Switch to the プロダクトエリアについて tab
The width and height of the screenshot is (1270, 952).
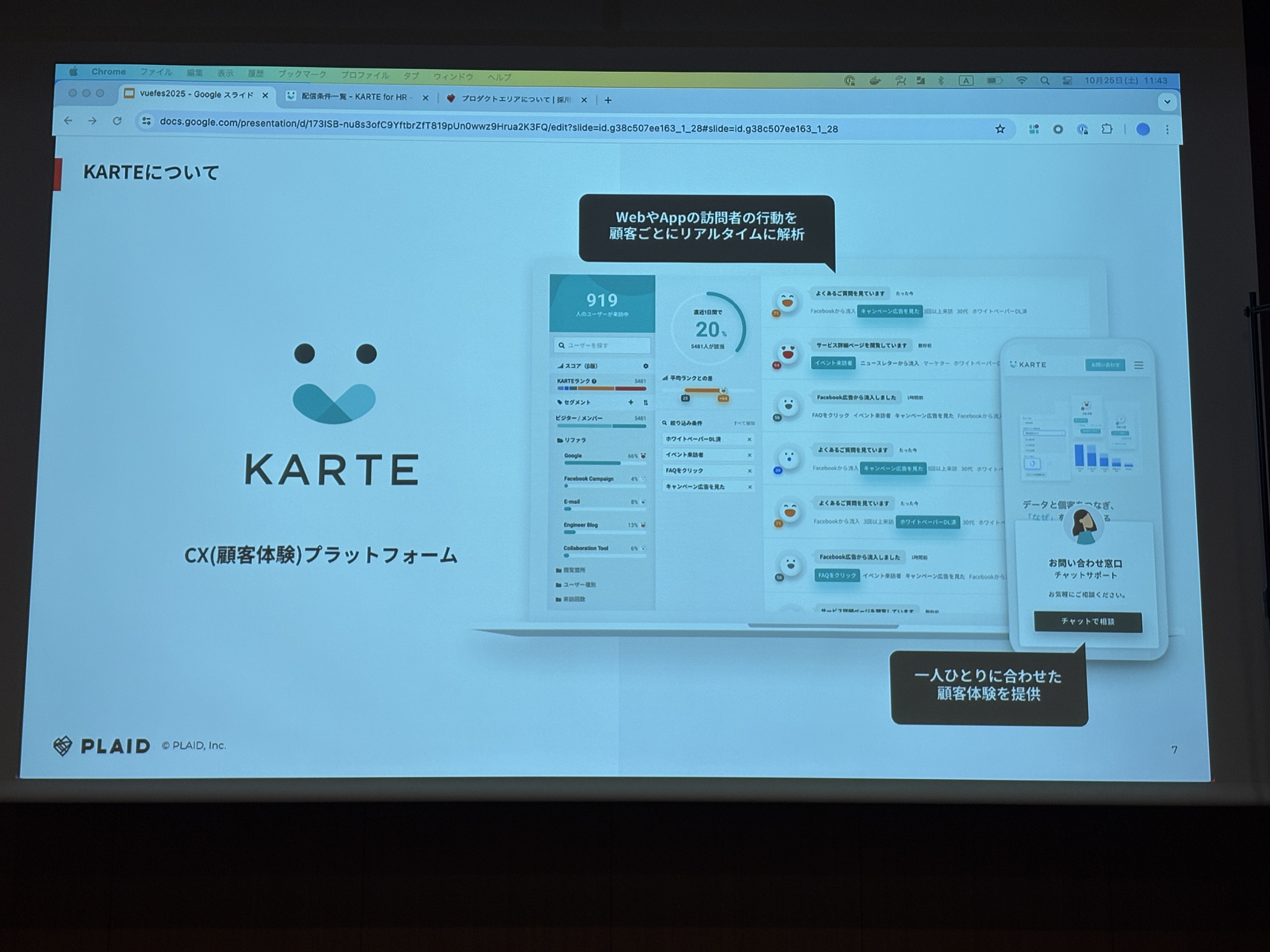[x=515, y=99]
